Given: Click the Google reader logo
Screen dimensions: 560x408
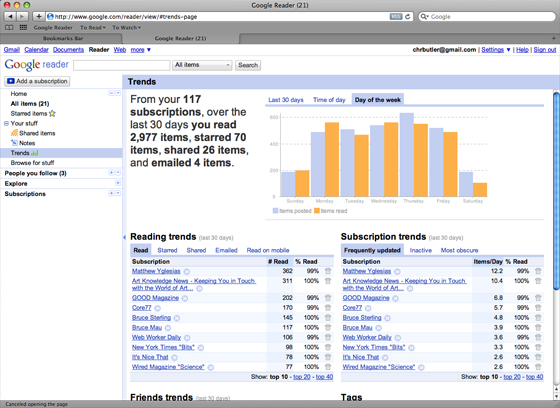Looking at the screenshot, I should (36, 65).
